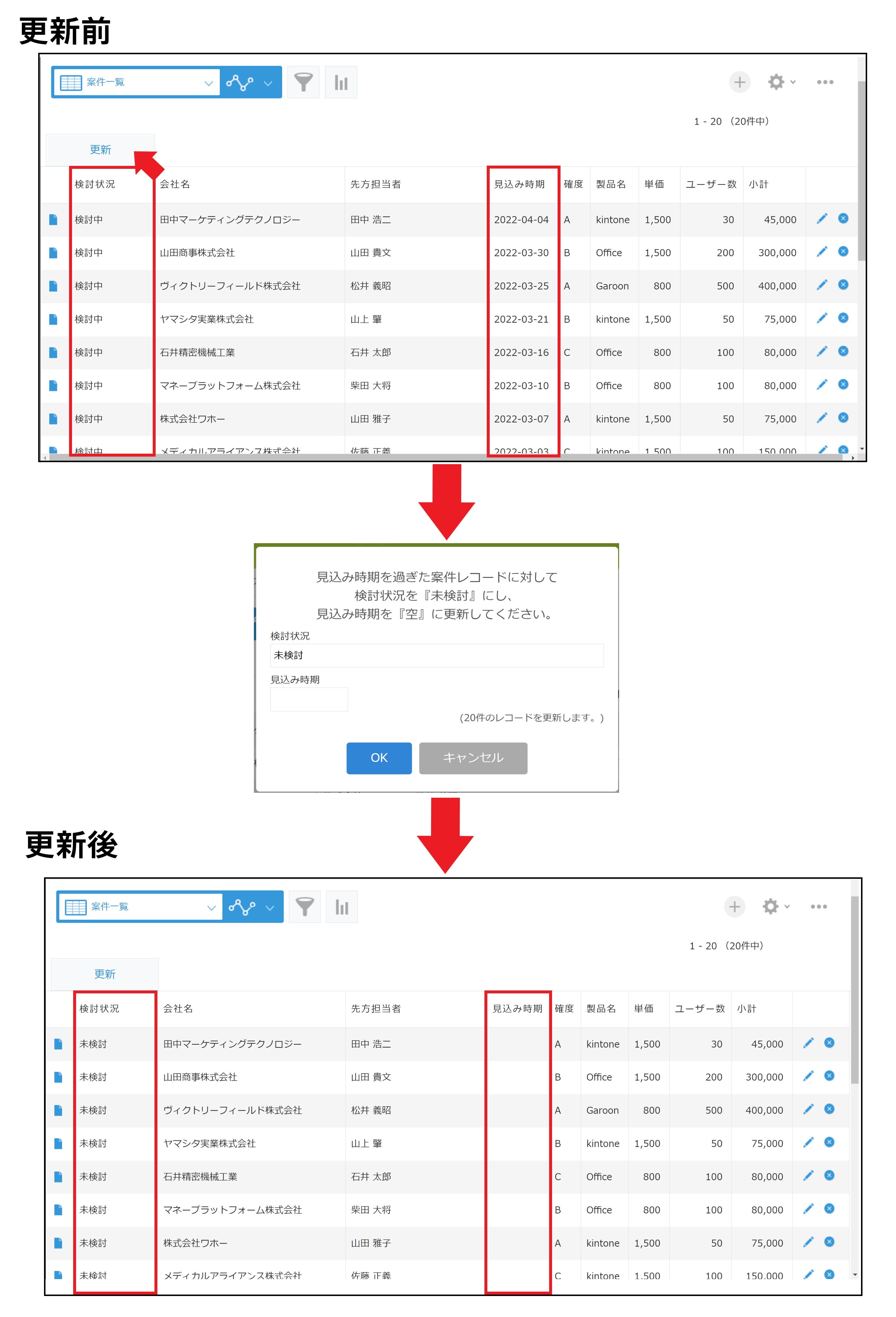Viewport: 896px width, 1317px height.
Task: Open record detail icon for ヴィクトリーフィールド row, top table
Action: tap(53, 286)
